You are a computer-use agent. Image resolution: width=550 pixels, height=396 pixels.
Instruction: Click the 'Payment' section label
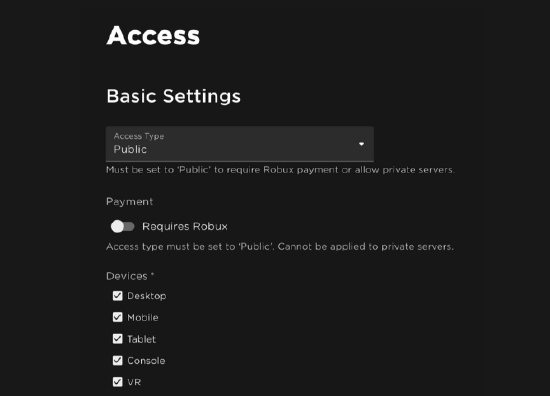coord(129,202)
